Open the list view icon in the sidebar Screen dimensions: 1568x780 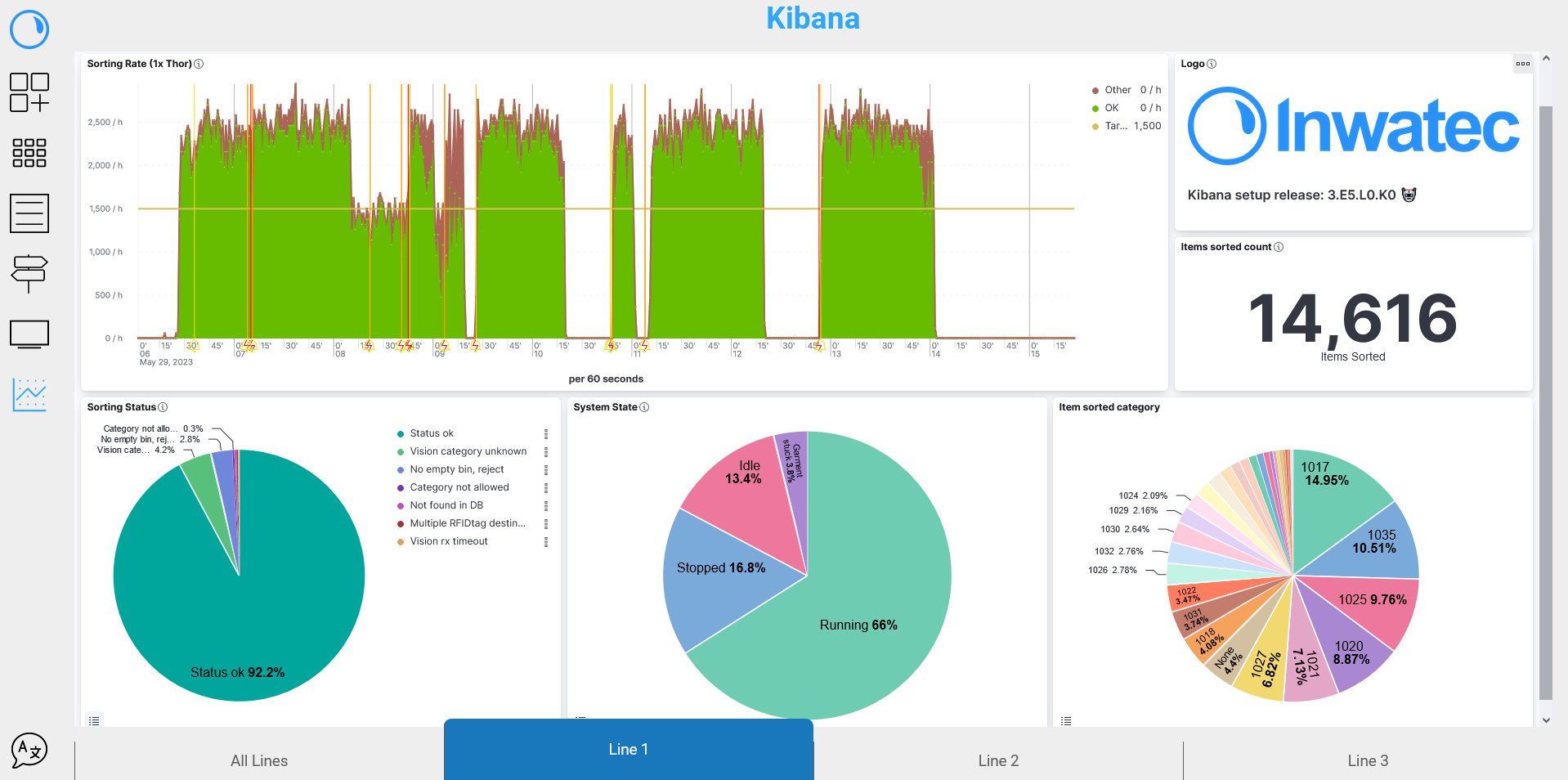(x=29, y=213)
